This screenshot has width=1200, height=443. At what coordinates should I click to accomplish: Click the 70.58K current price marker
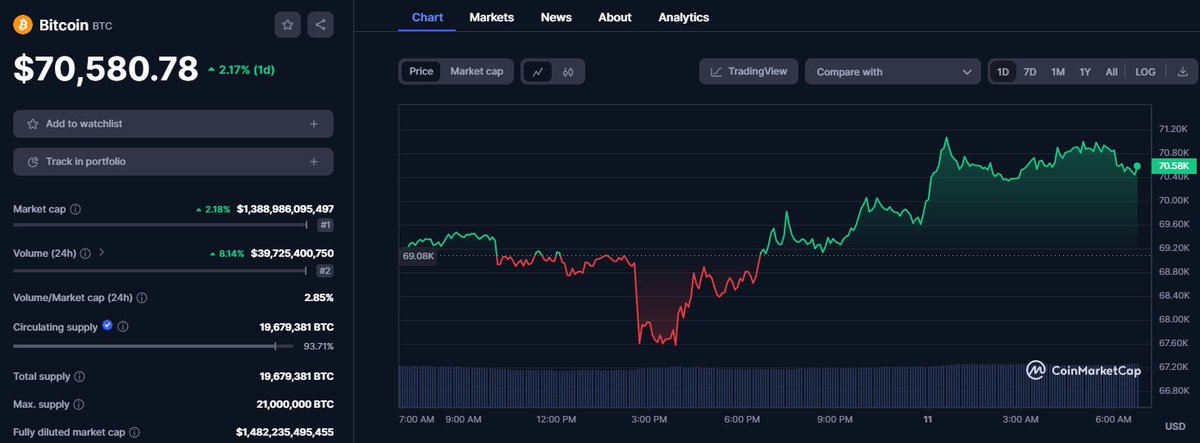coord(1173,165)
